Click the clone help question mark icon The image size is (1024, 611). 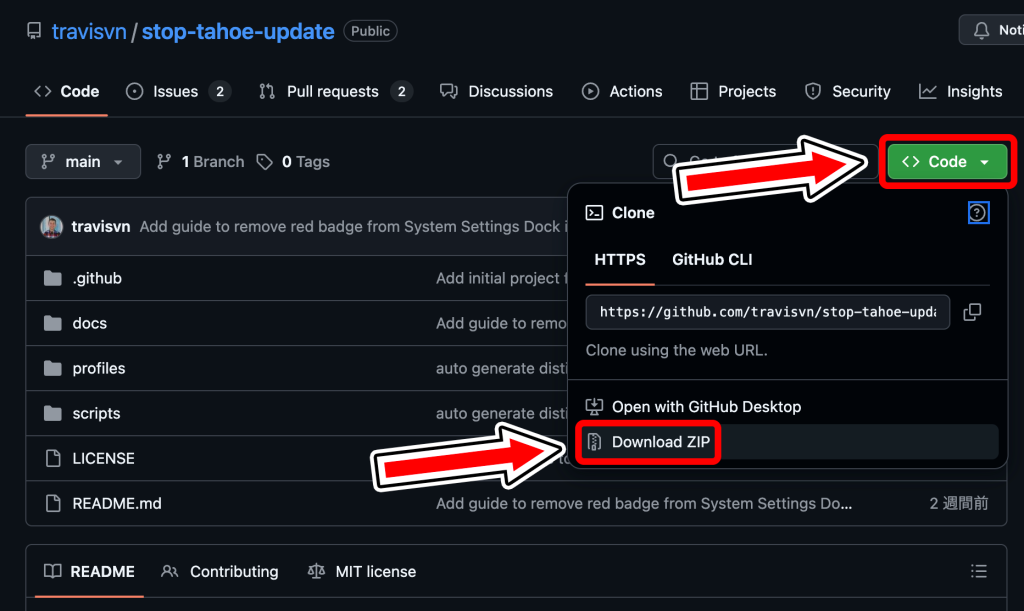point(978,212)
